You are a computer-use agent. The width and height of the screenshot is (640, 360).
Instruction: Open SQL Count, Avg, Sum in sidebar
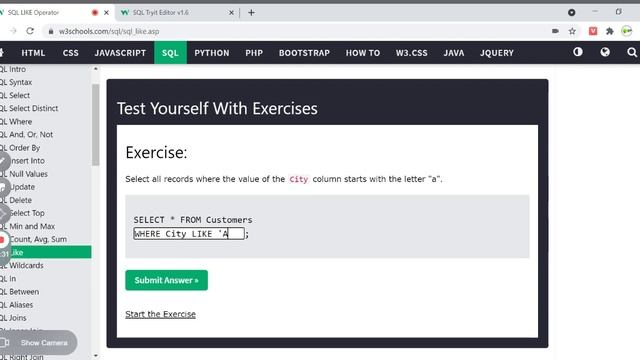(x=38, y=239)
